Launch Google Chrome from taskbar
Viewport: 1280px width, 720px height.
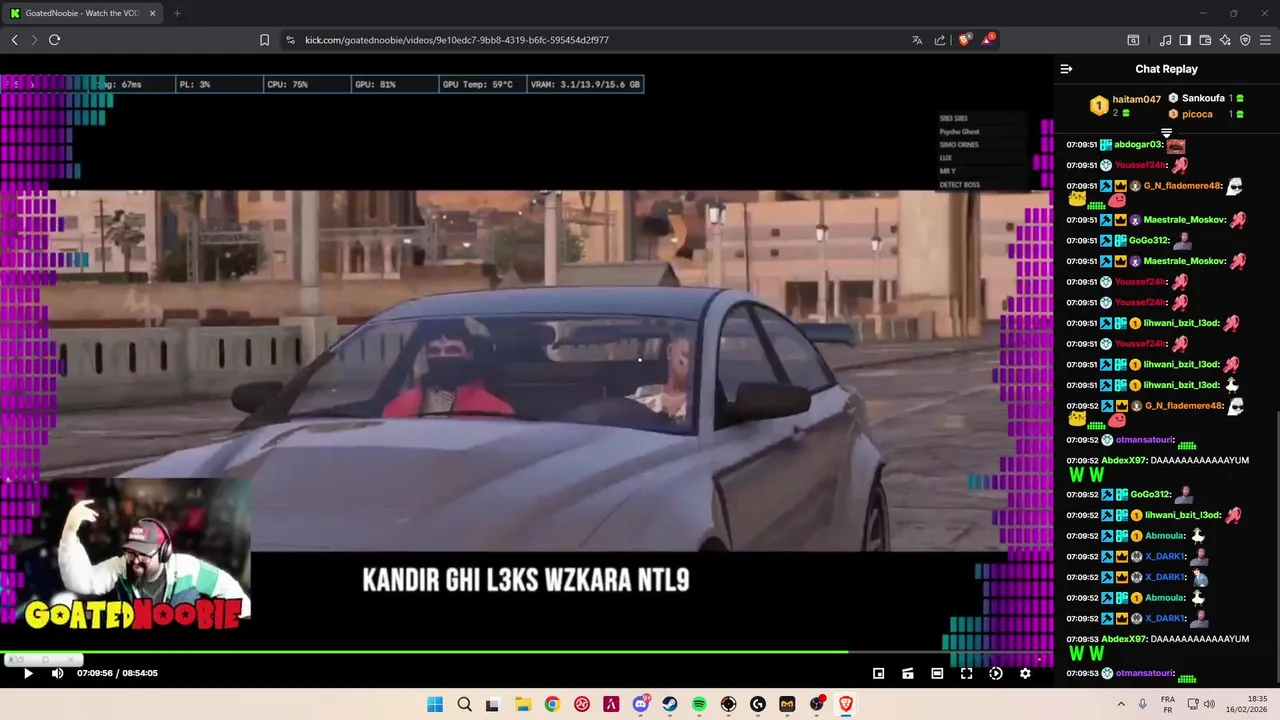pyautogui.click(x=552, y=704)
